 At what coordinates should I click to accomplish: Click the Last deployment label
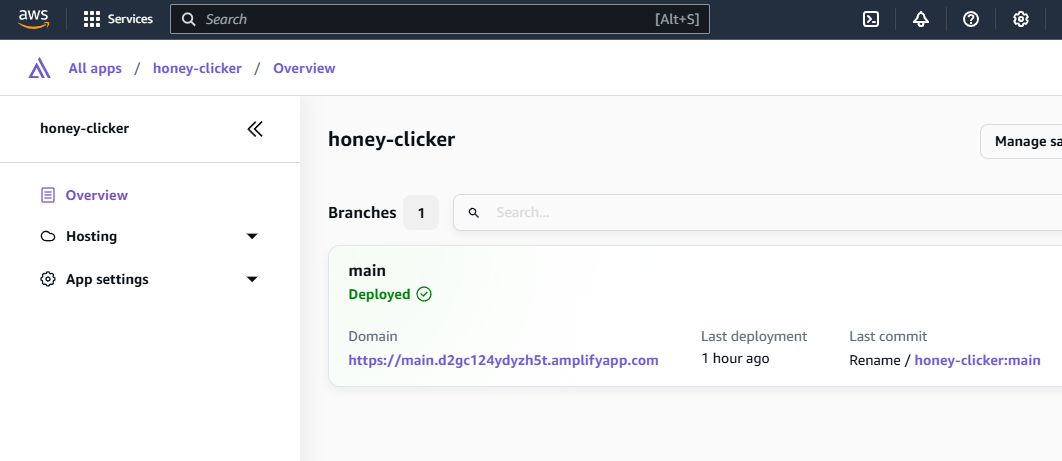(x=754, y=336)
